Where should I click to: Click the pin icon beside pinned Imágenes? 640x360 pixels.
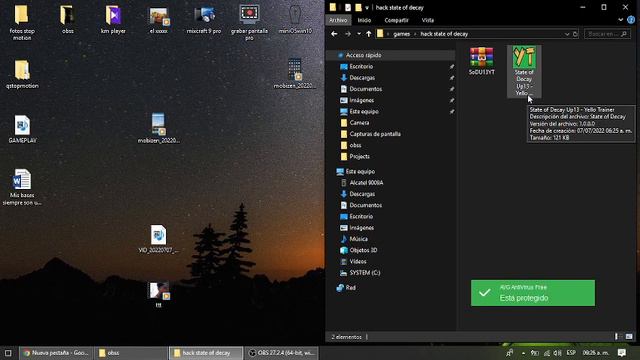[x=452, y=100]
